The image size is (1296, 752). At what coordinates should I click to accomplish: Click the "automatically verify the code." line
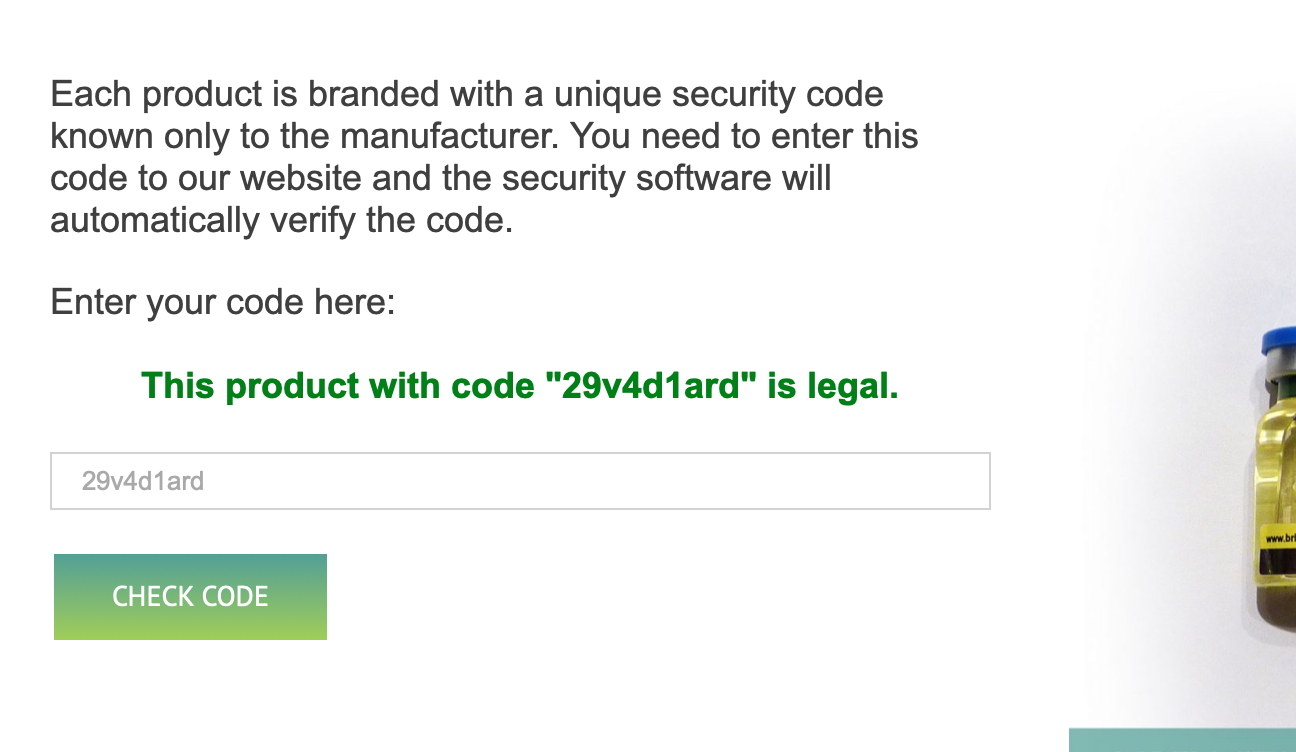click(281, 220)
